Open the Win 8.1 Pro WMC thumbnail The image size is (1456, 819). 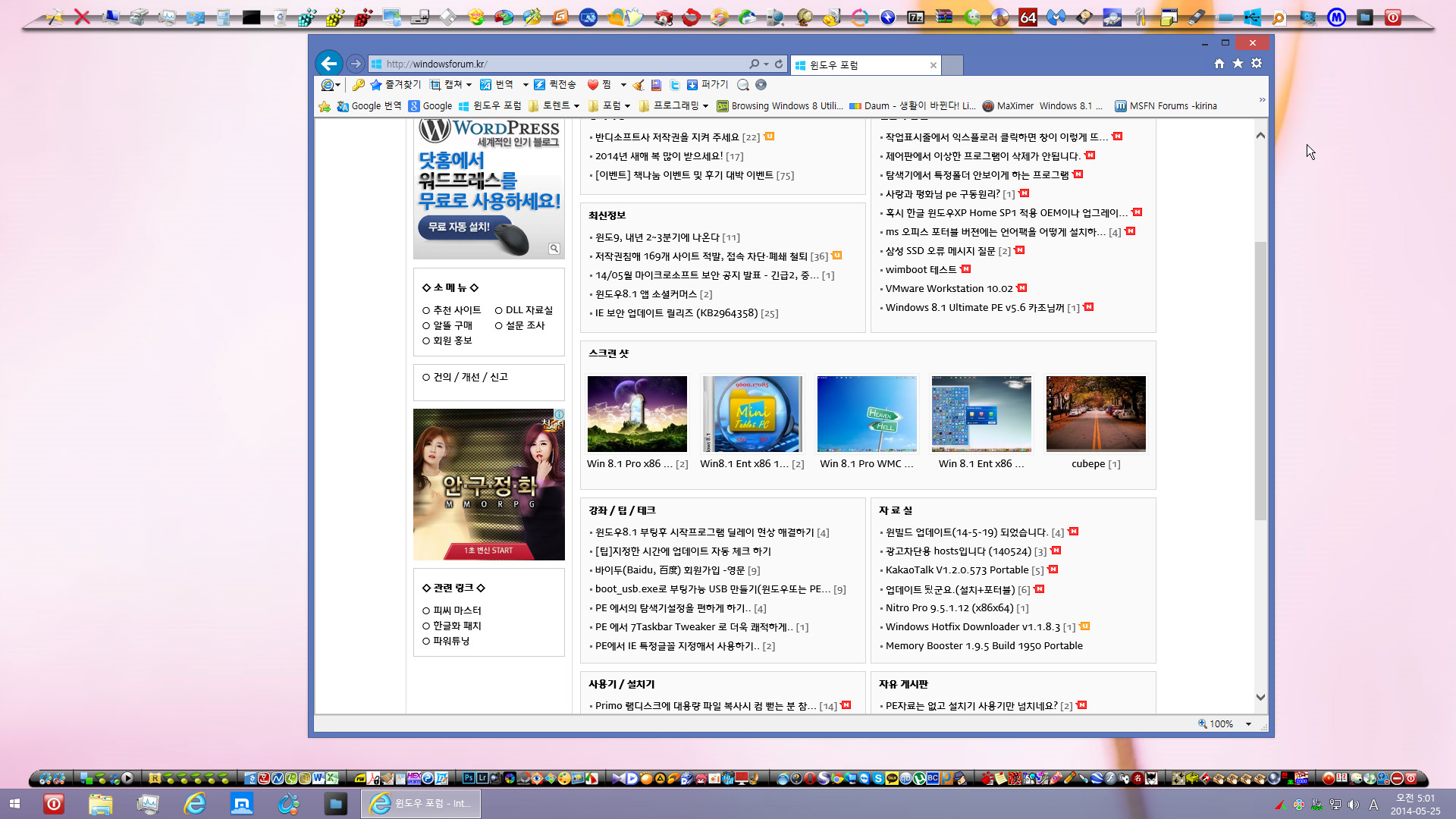click(867, 414)
